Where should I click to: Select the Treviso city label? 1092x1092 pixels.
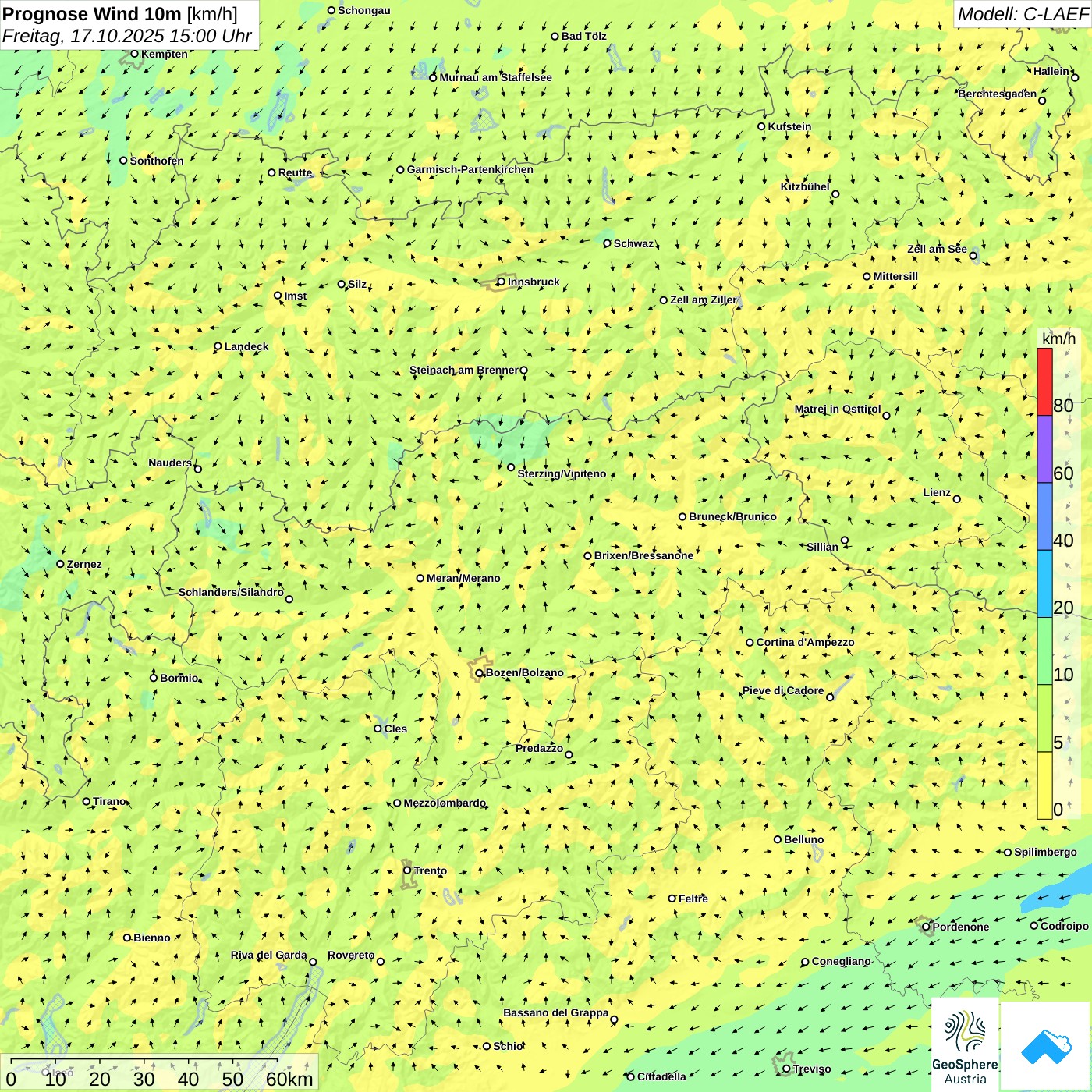(x=812, y=1069)
